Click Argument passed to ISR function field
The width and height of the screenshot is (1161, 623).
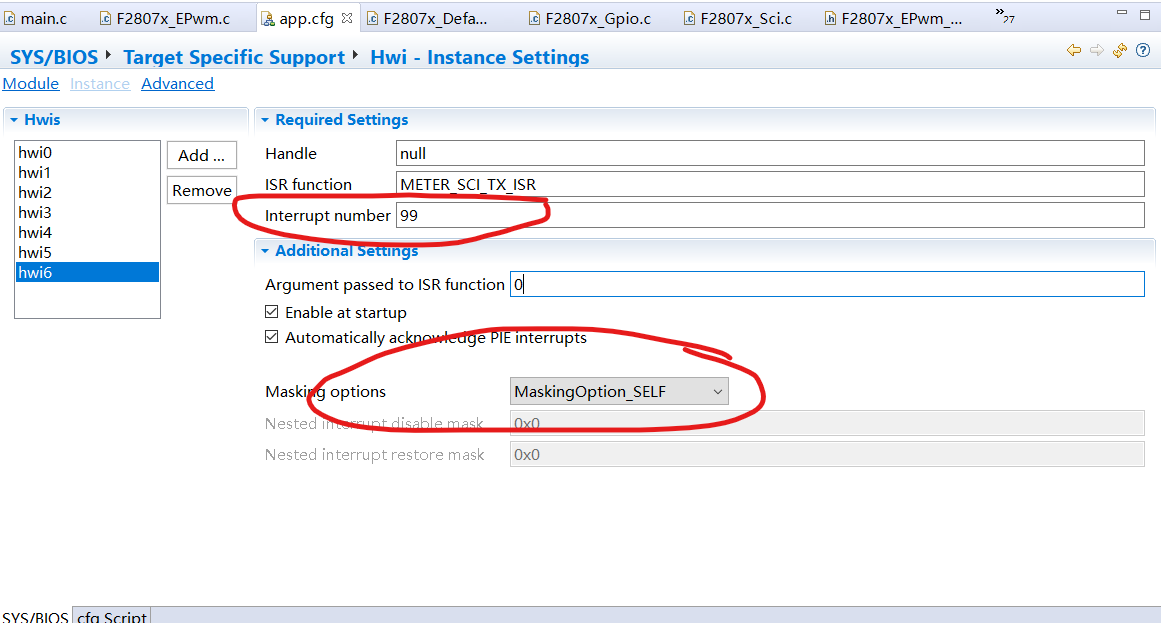point(827,284)
